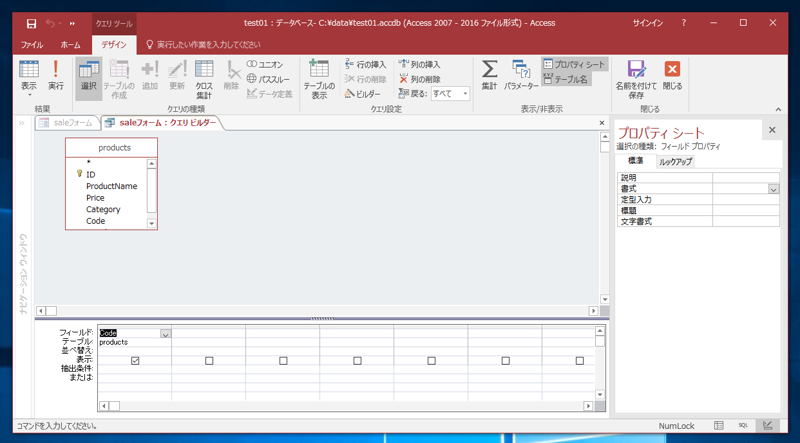Run the query with 実行 icon
This screenshot has width=800, height=443.
coord(56,74)
